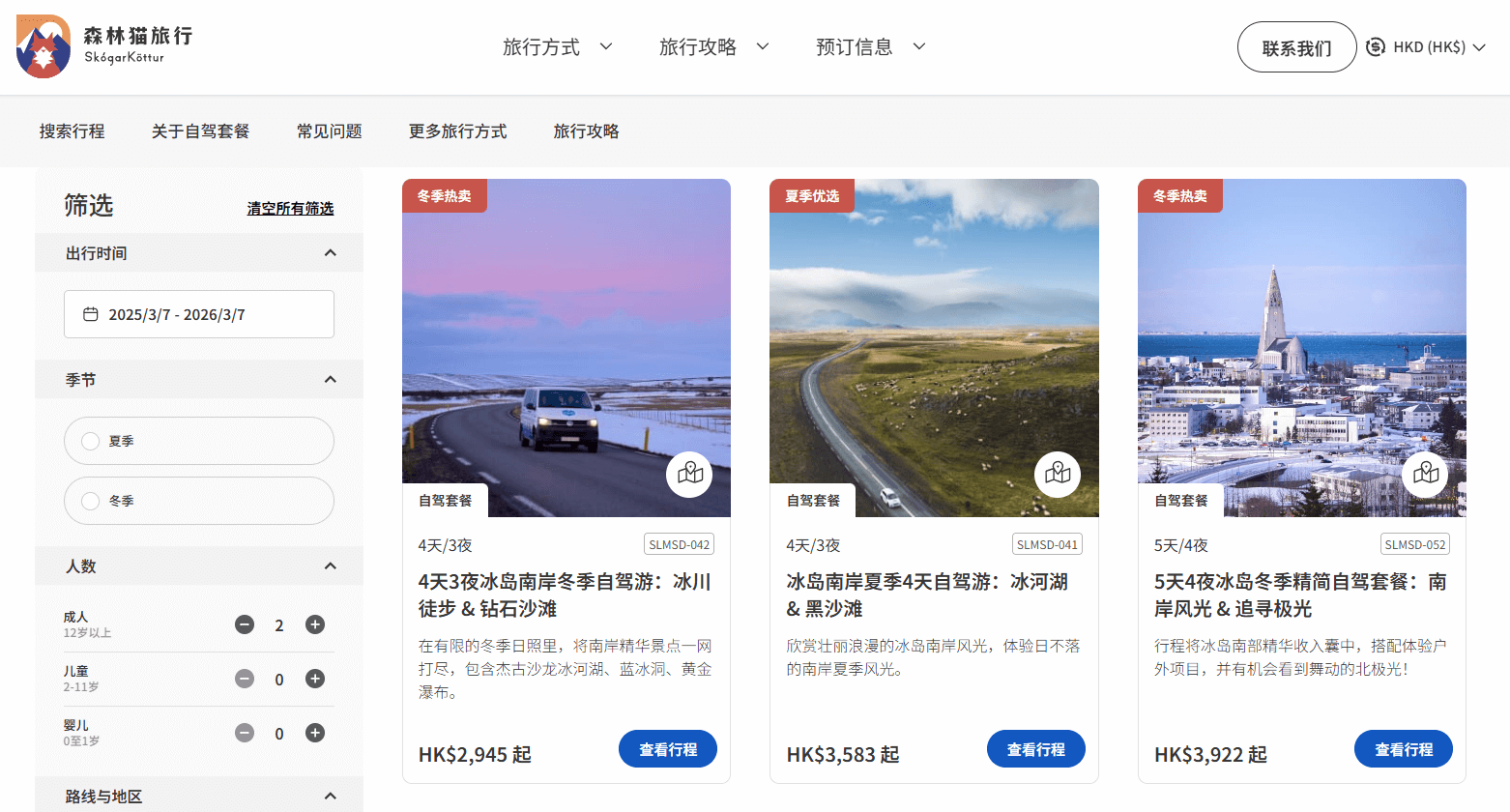The width and height of the screenshot is (1510, 812).
Task: Increase adult count with plus button
Action: tap(315, 624)
